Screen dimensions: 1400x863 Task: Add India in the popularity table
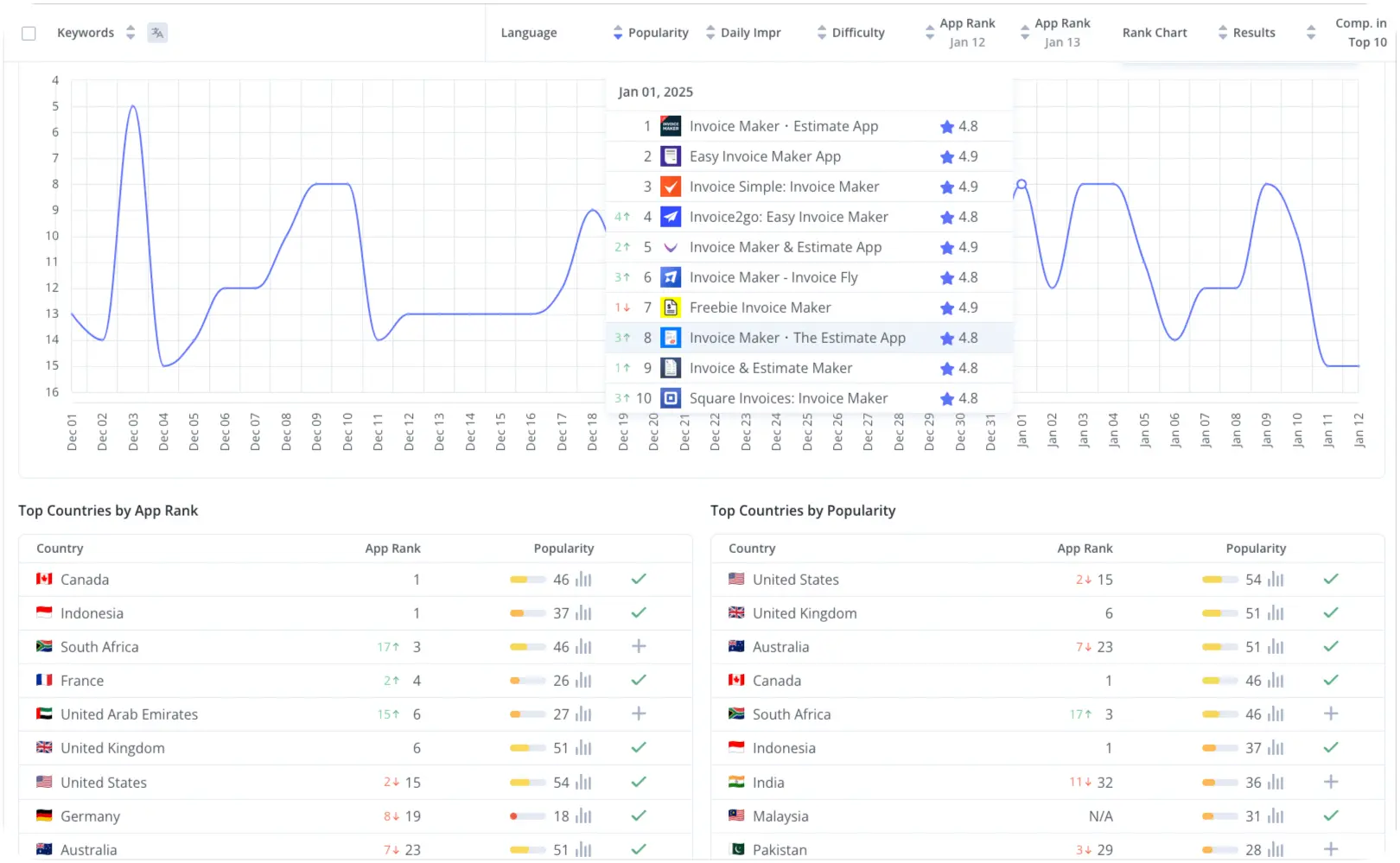[x=1331, y=782]
